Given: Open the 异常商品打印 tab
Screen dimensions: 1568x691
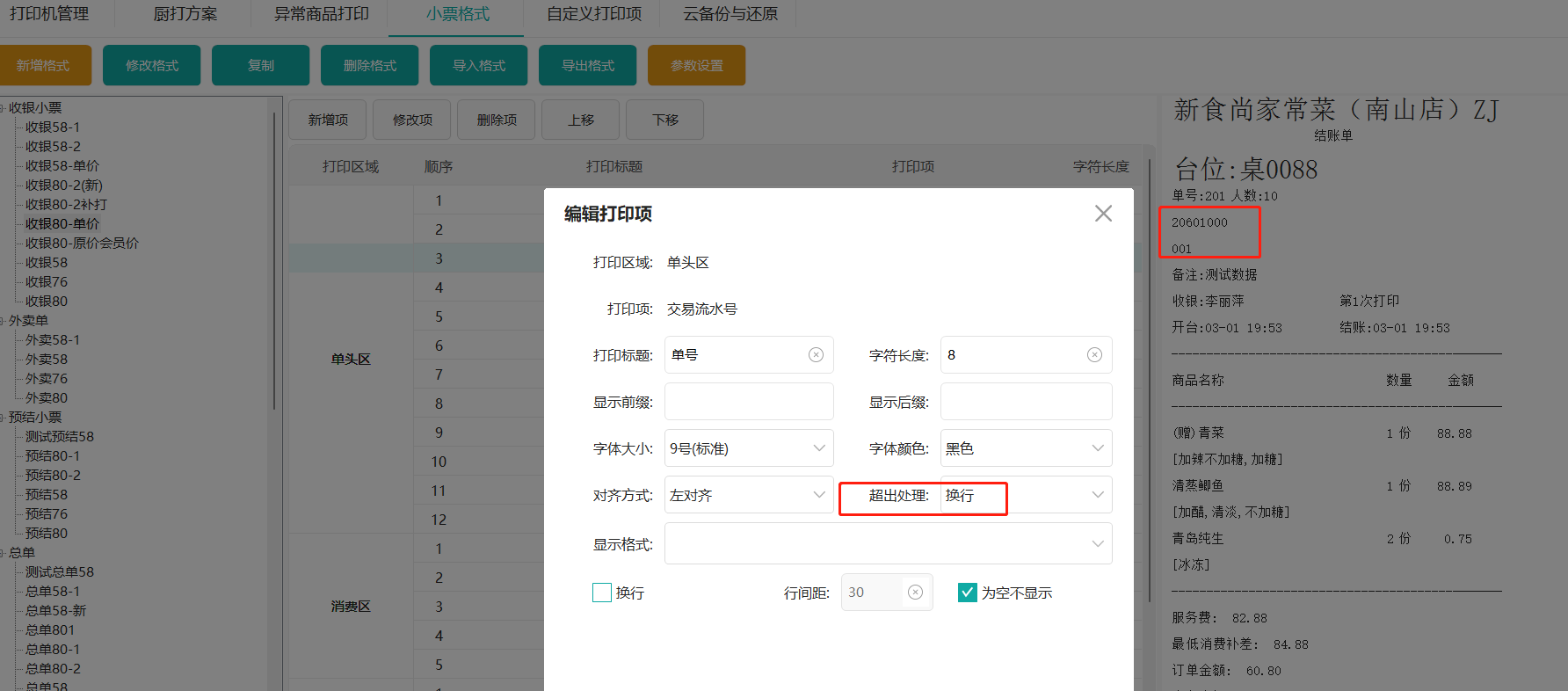Looking at the screenshot, I should 322,14.
